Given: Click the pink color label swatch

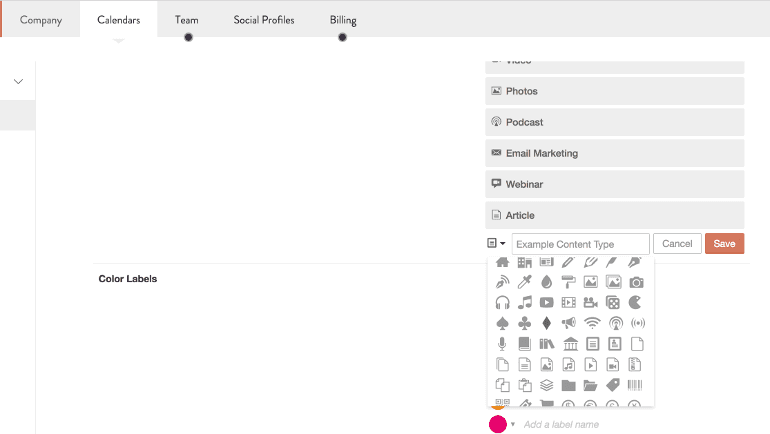Looking at the screenshot, I should tap(497, 424).
